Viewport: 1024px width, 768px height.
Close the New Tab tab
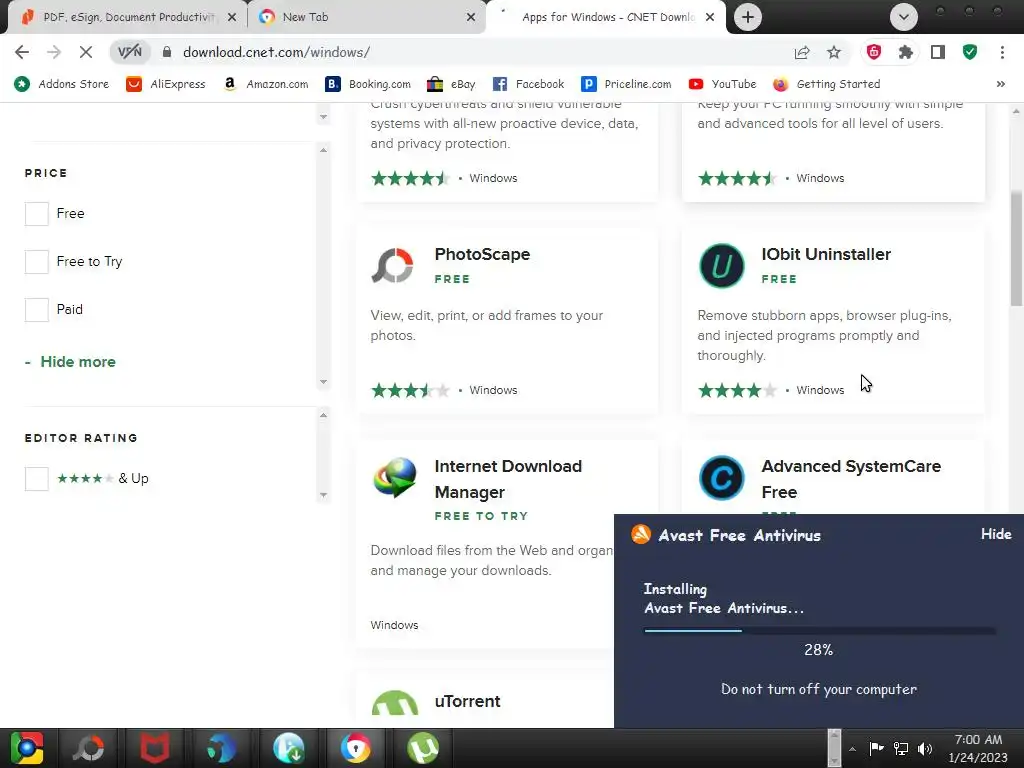tap(471, 17)
